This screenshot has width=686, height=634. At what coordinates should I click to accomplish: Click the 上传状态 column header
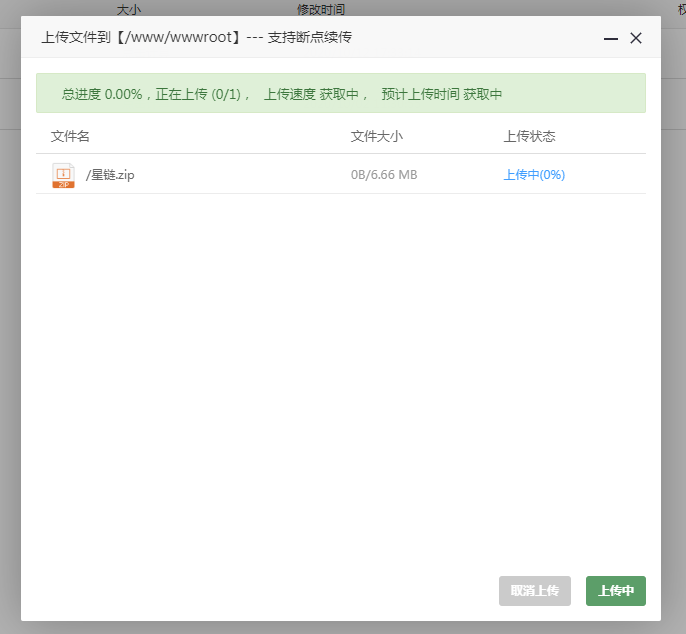tap(529, 136)
